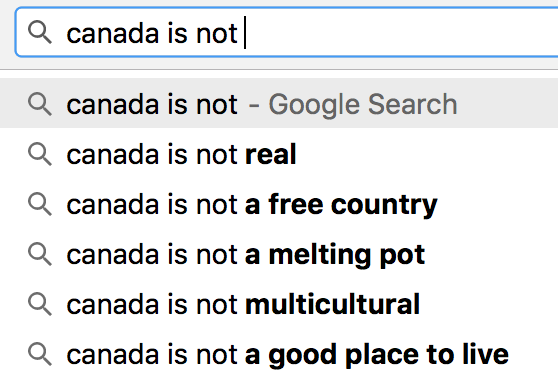
Task: Click the search icon next to 'canada is not real'
Action: (x=40, y=154)
